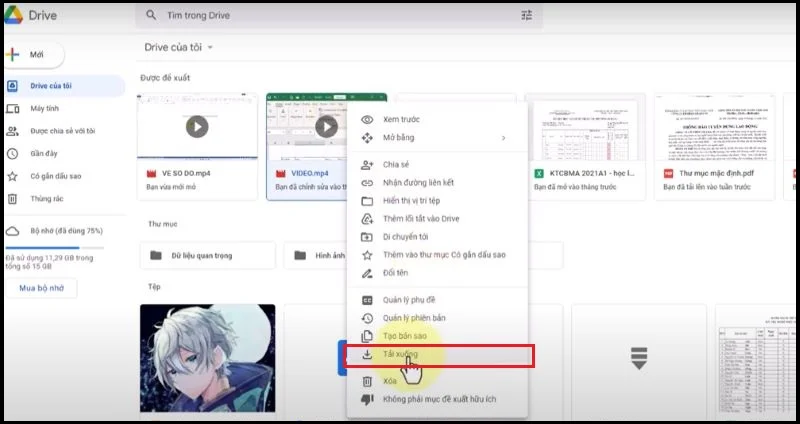Click the search magnifier icon
Screen dimensions: 800x424
point(151,15)
